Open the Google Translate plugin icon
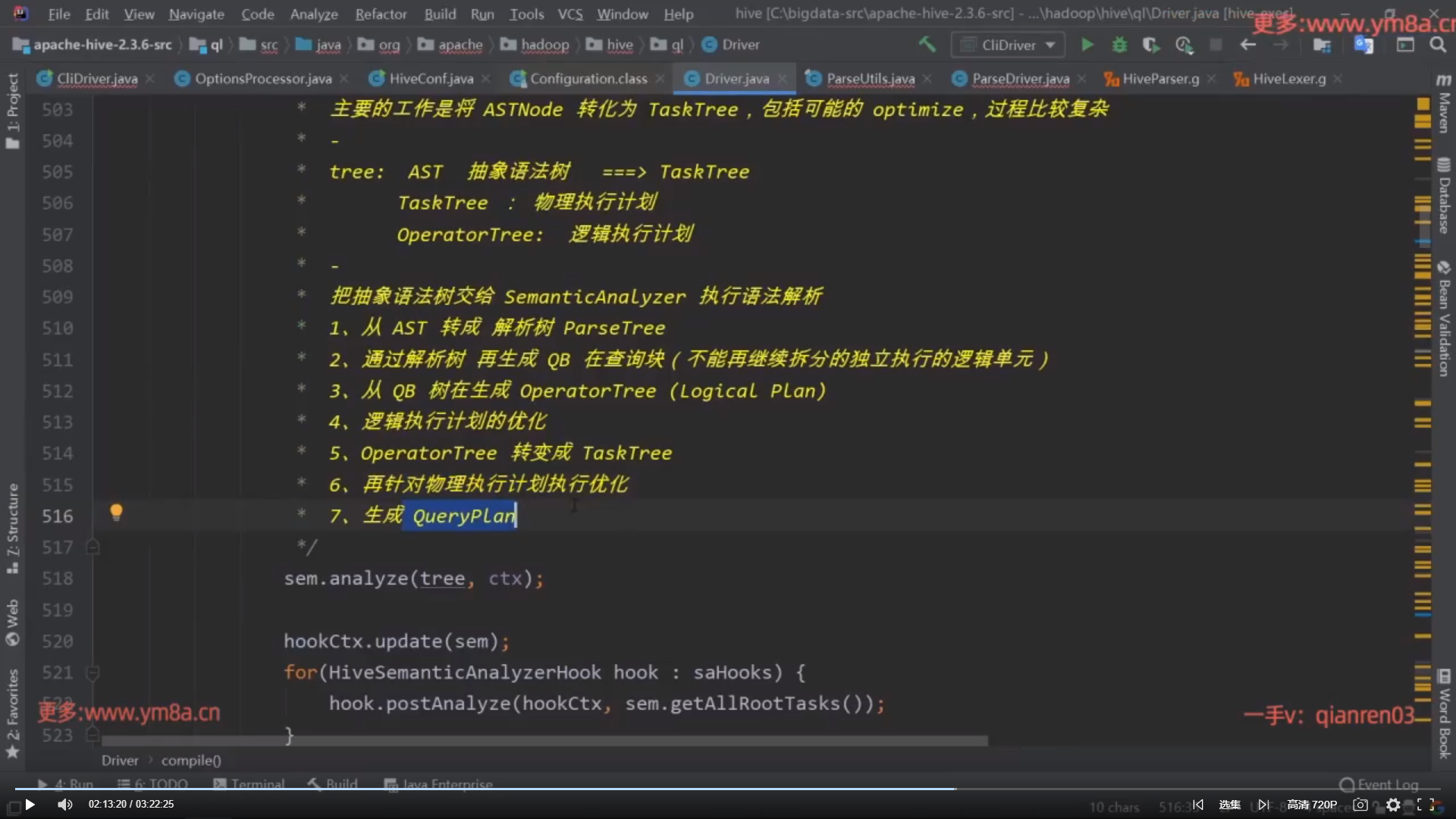Viewport: 1456px width, 819px height. 1363,45
